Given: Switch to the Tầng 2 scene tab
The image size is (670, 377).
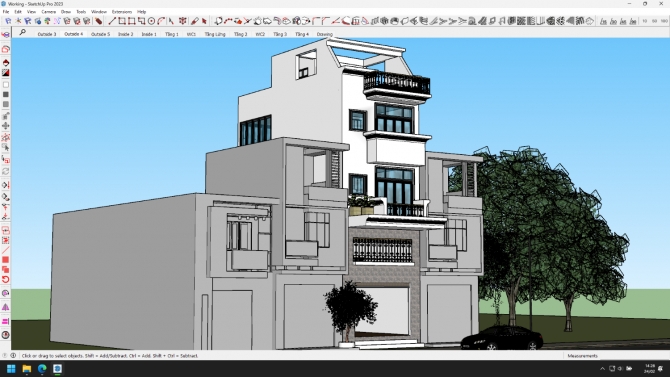Looking at the screenshot, I should coord(241,34).
